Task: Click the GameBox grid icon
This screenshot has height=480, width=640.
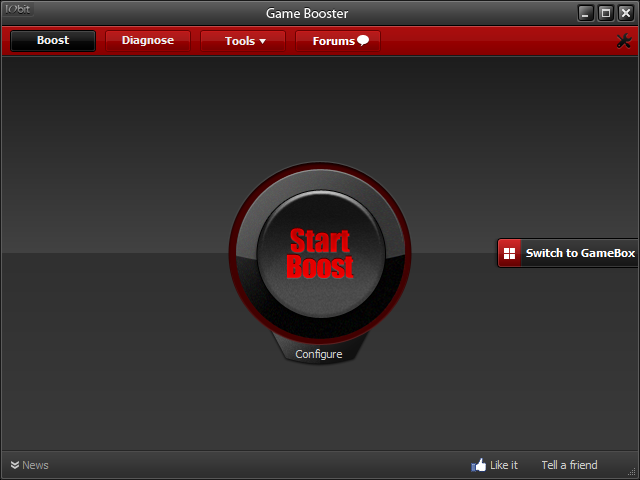Action: pyautogui.click(x=509, y=253)
